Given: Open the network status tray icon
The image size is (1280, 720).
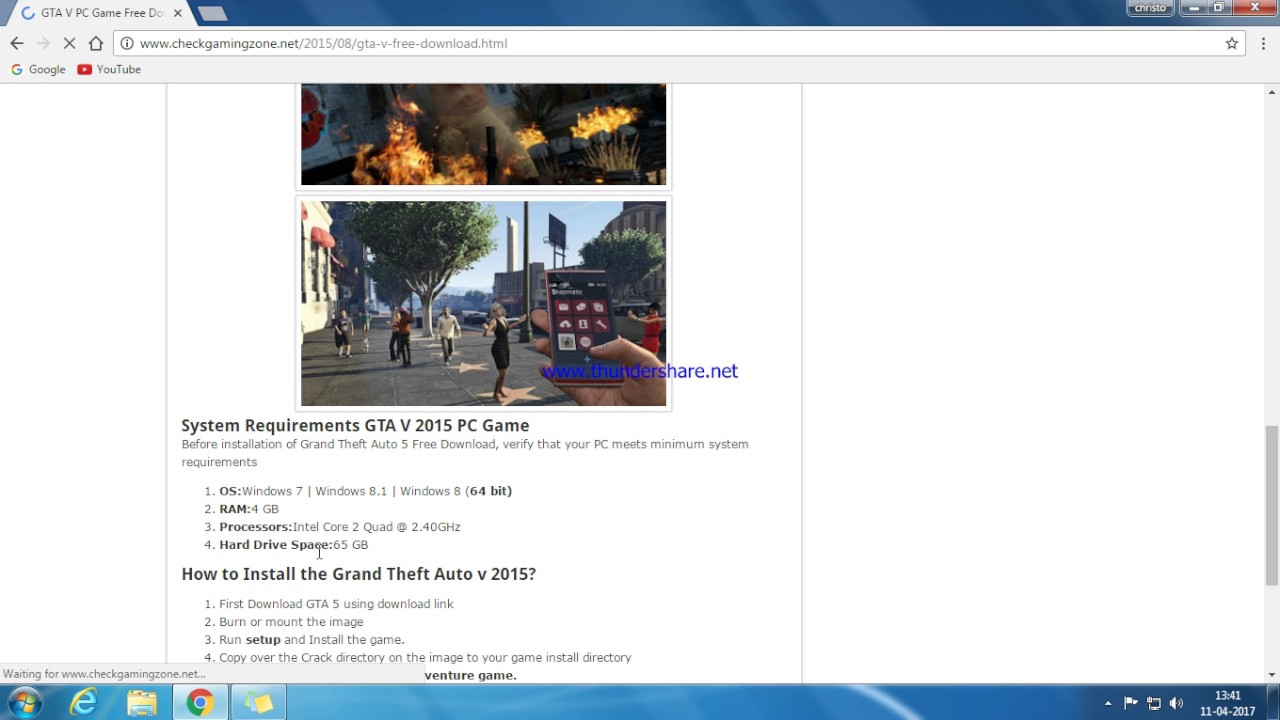Looking at the screenshot, I should (x=1154, y=703).
